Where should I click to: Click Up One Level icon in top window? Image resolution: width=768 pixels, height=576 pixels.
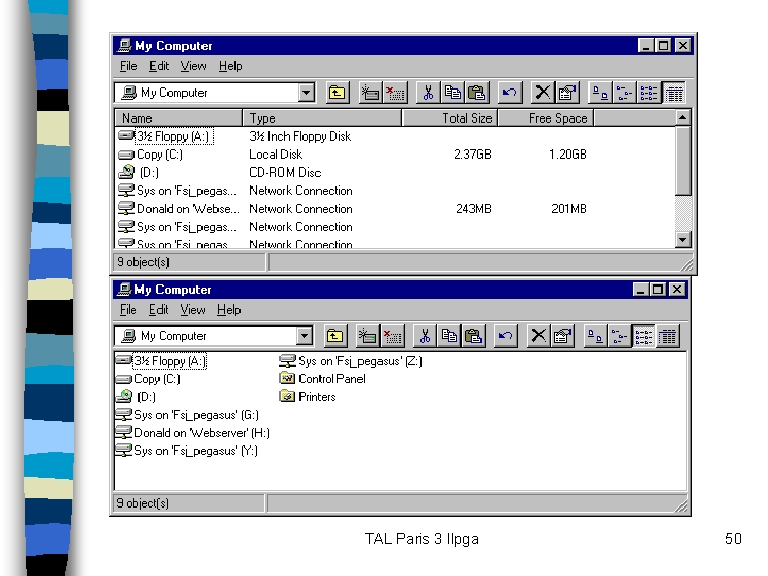pyautogui.click(x=337, y=93)
